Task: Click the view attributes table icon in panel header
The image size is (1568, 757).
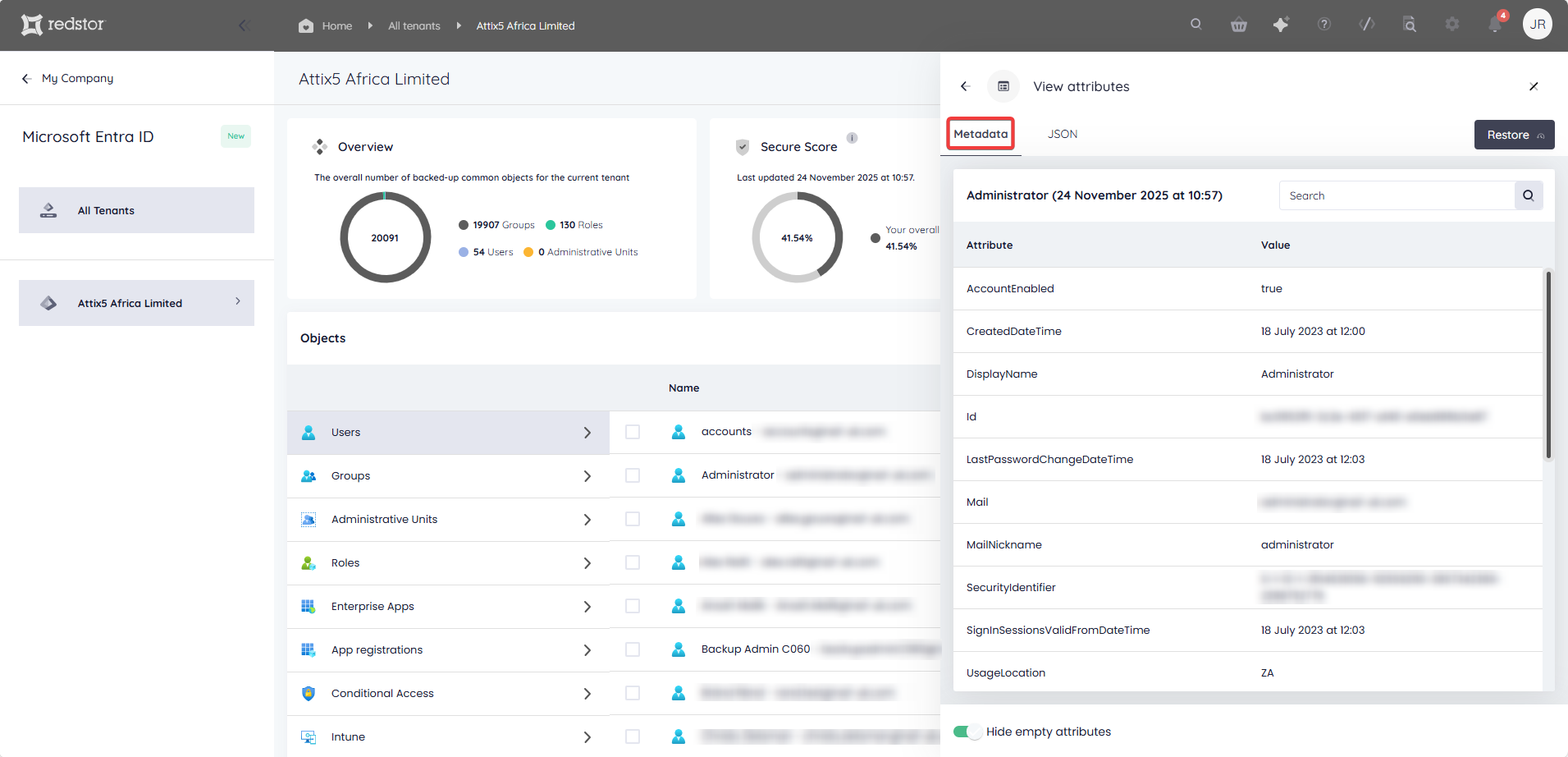Action: tap(1003, 86)
